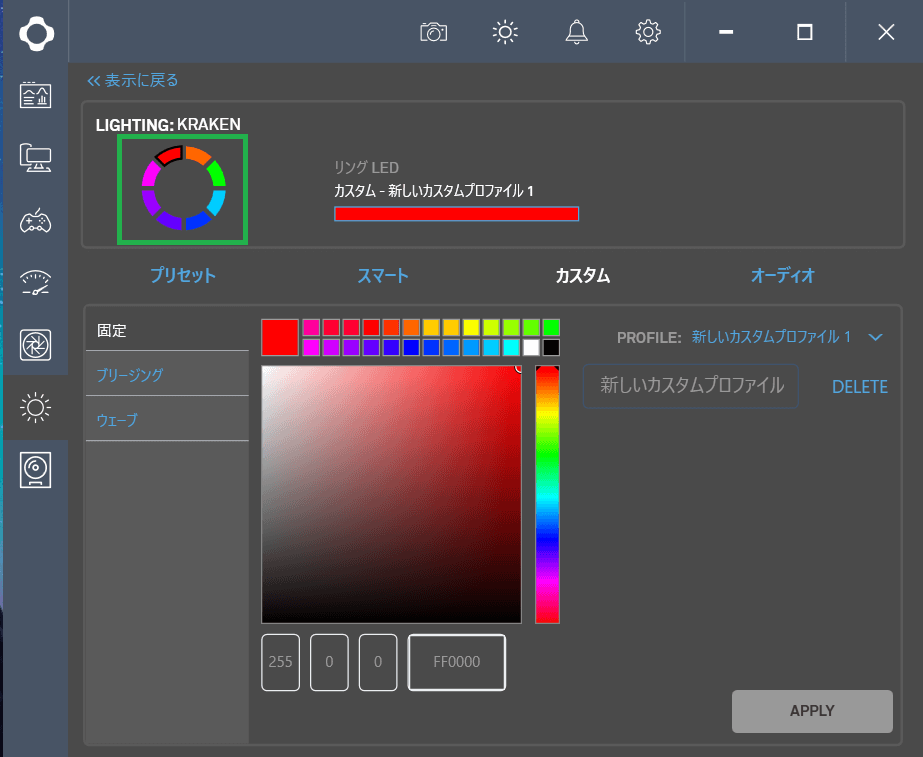Switch to the オーディオ tab
This screenshot has width=923, height=757.
point(782,275)
